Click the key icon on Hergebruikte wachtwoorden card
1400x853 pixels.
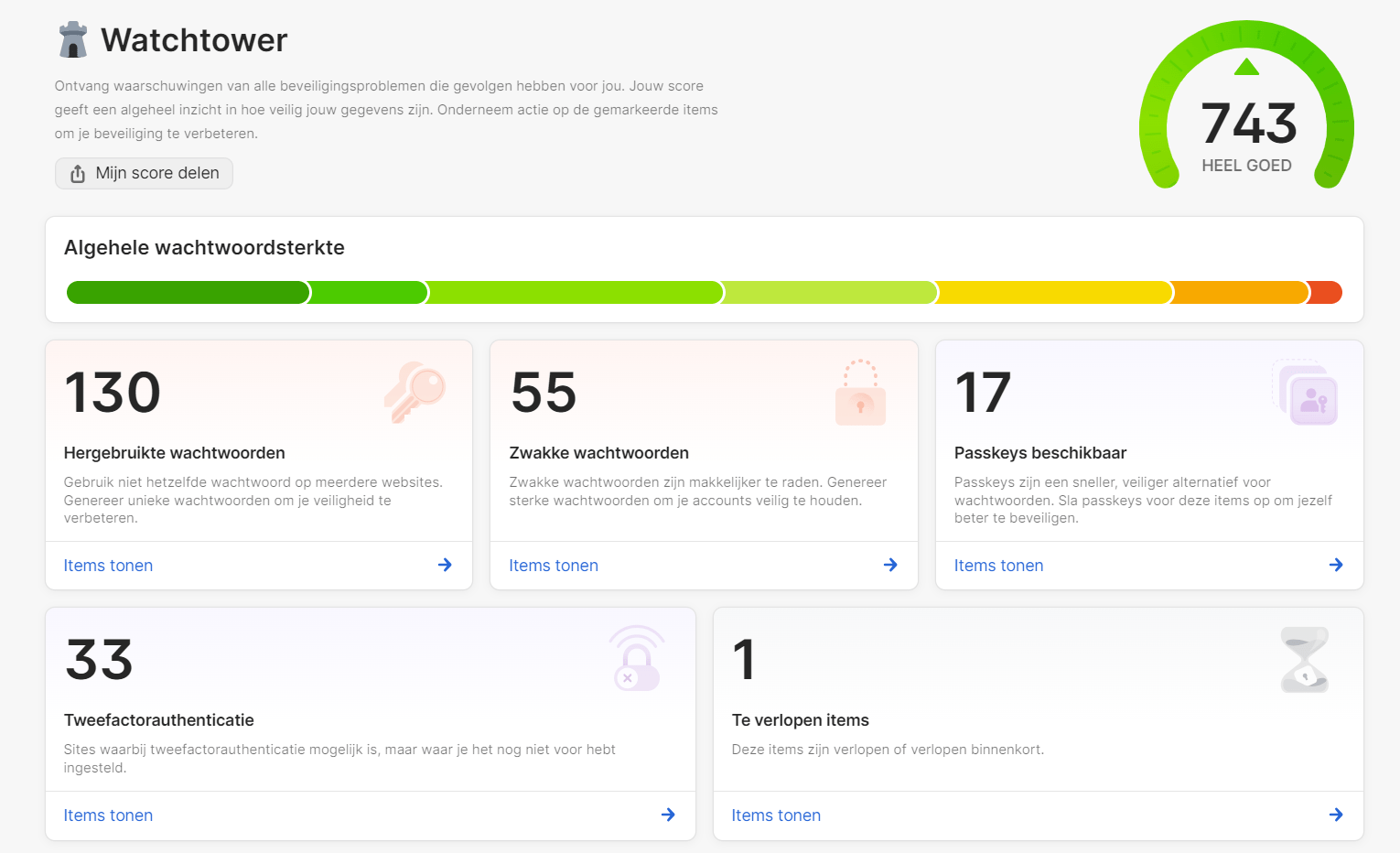pos(415,393)
